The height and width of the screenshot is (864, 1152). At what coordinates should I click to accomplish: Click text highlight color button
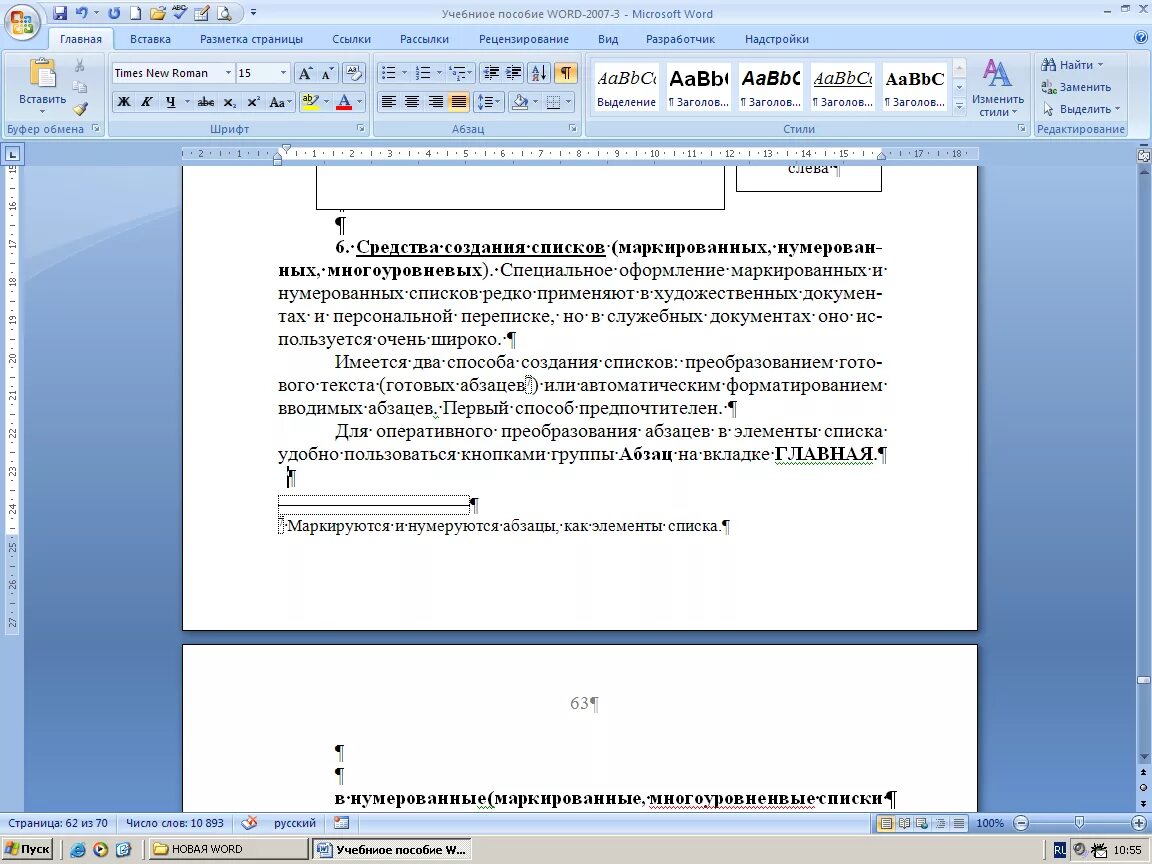pos(310,102)
